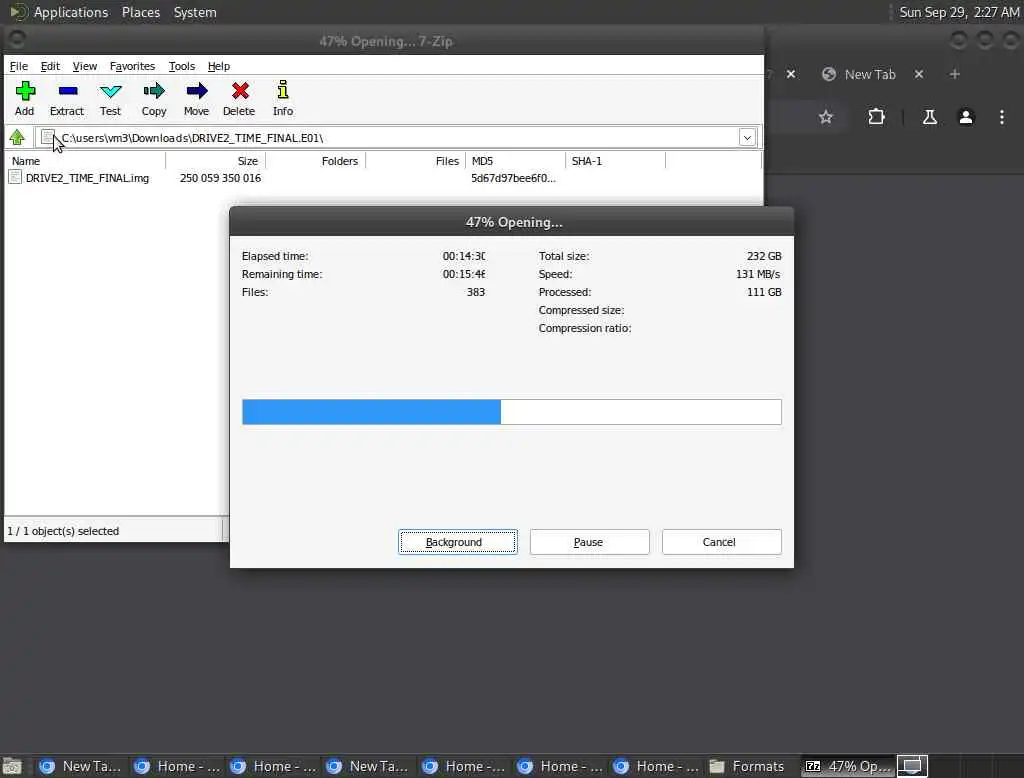Image resolution: width=1024 pixels, height=778 pixels.
Task: Click the Delete red X icon
Action: 240,91
